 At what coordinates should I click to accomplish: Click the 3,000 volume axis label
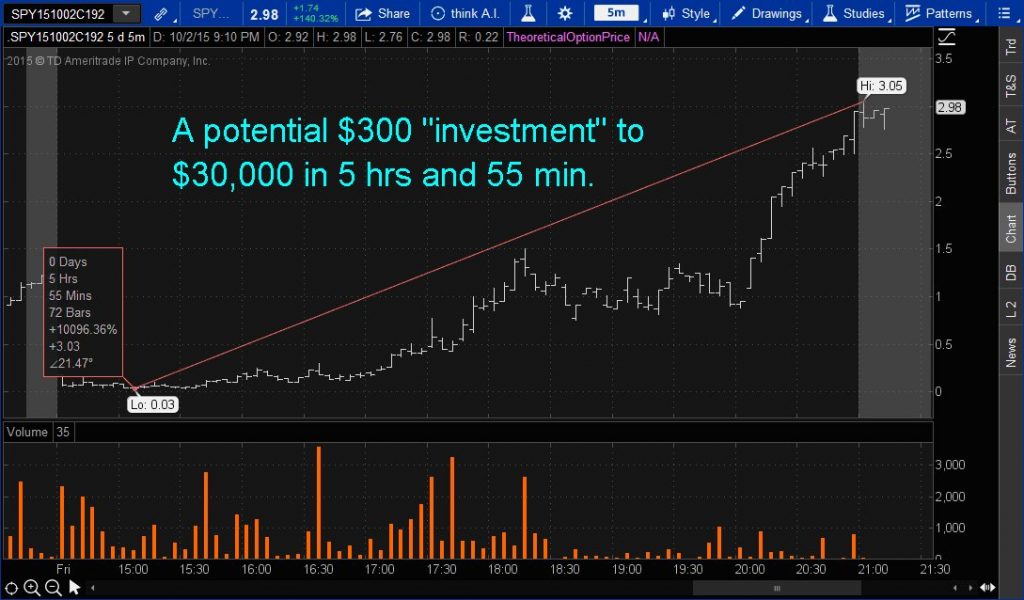[x=950, y=465]
